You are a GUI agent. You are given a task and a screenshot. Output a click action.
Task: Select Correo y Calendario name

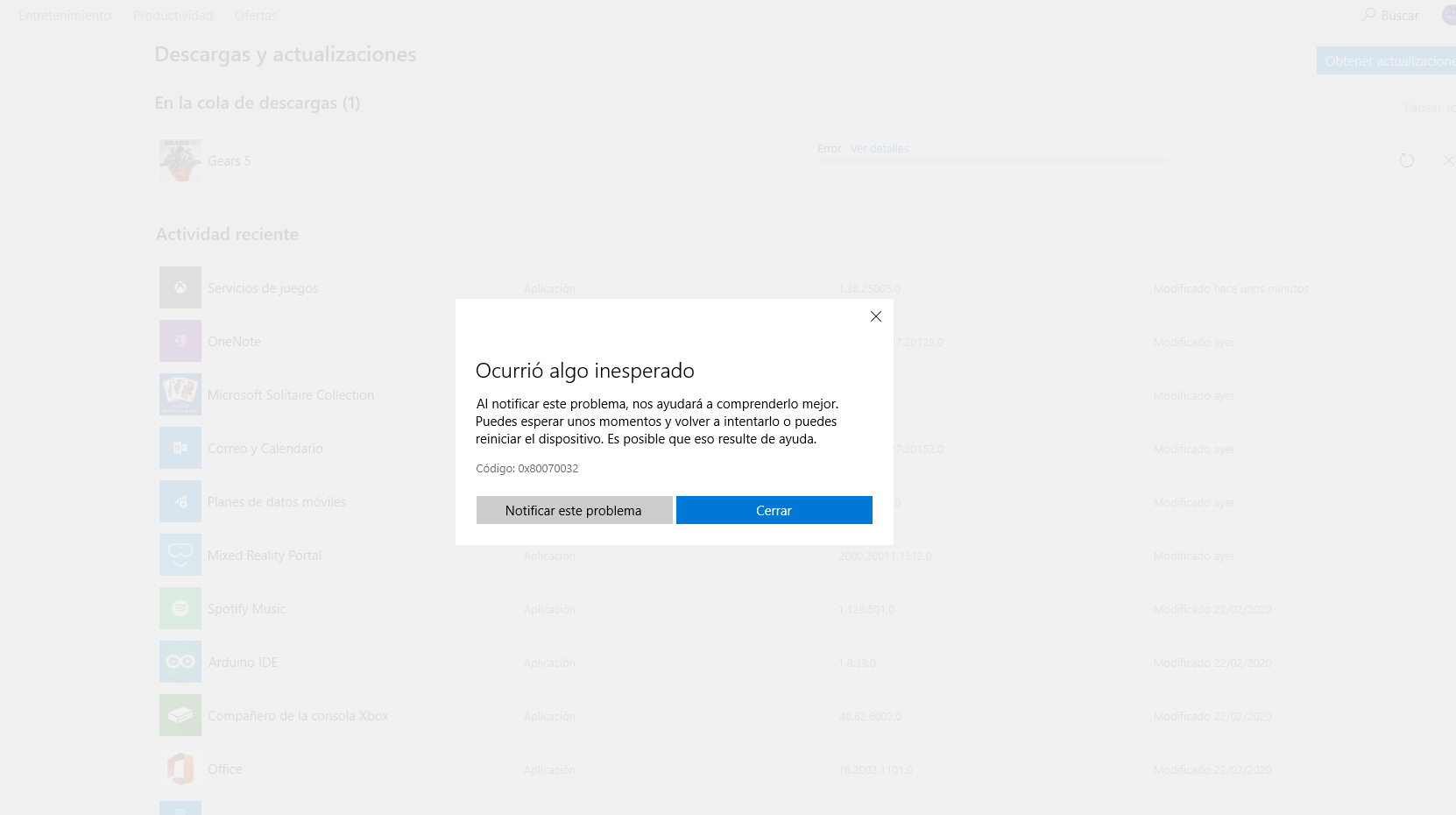click(265, 449)
